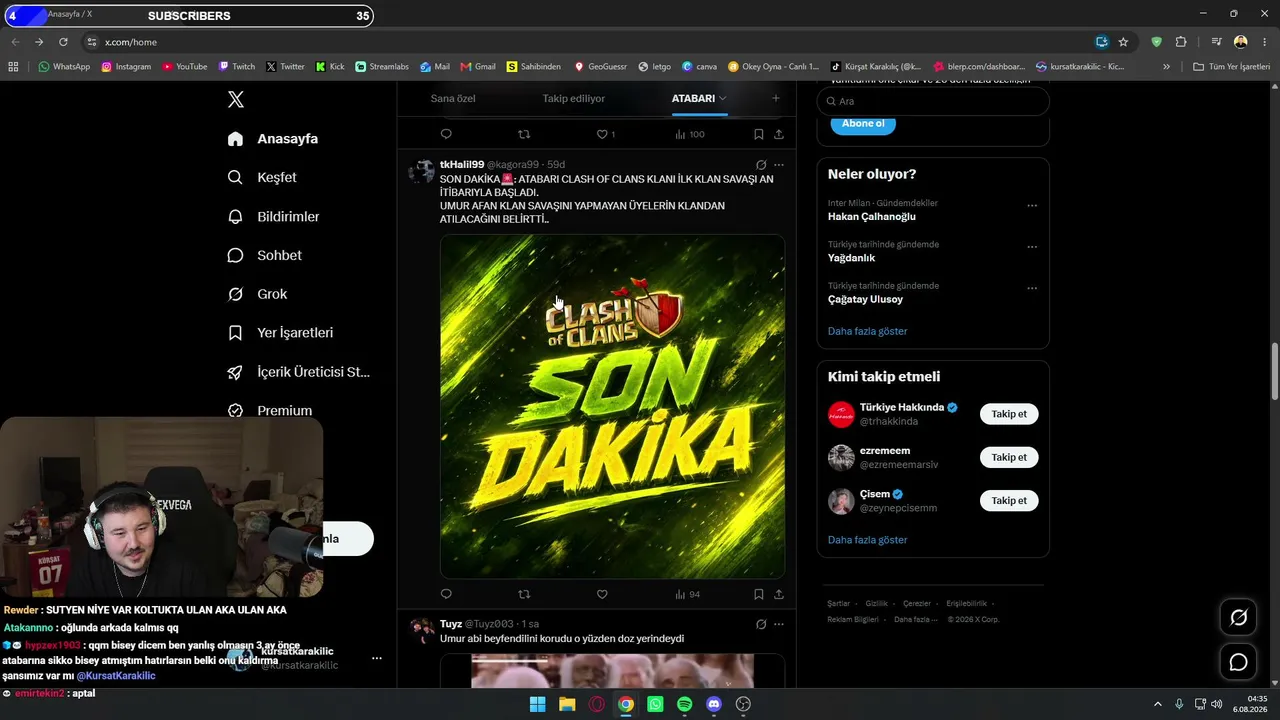Focus the Ara search field
Viewport: 1280px width, 720px height.
[x=933, y=101]
